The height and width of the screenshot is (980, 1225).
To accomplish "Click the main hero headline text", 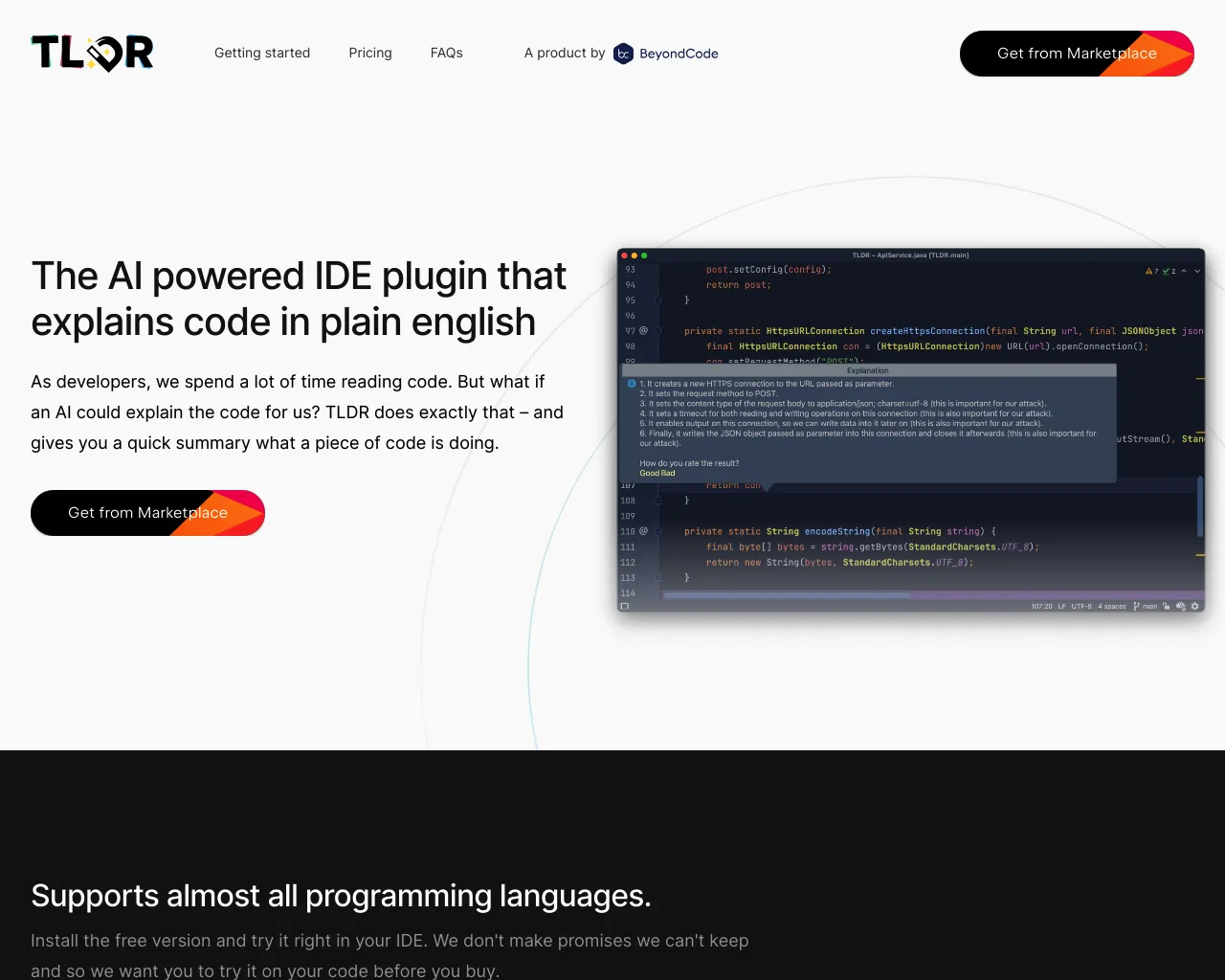I will tap(299, 299).
